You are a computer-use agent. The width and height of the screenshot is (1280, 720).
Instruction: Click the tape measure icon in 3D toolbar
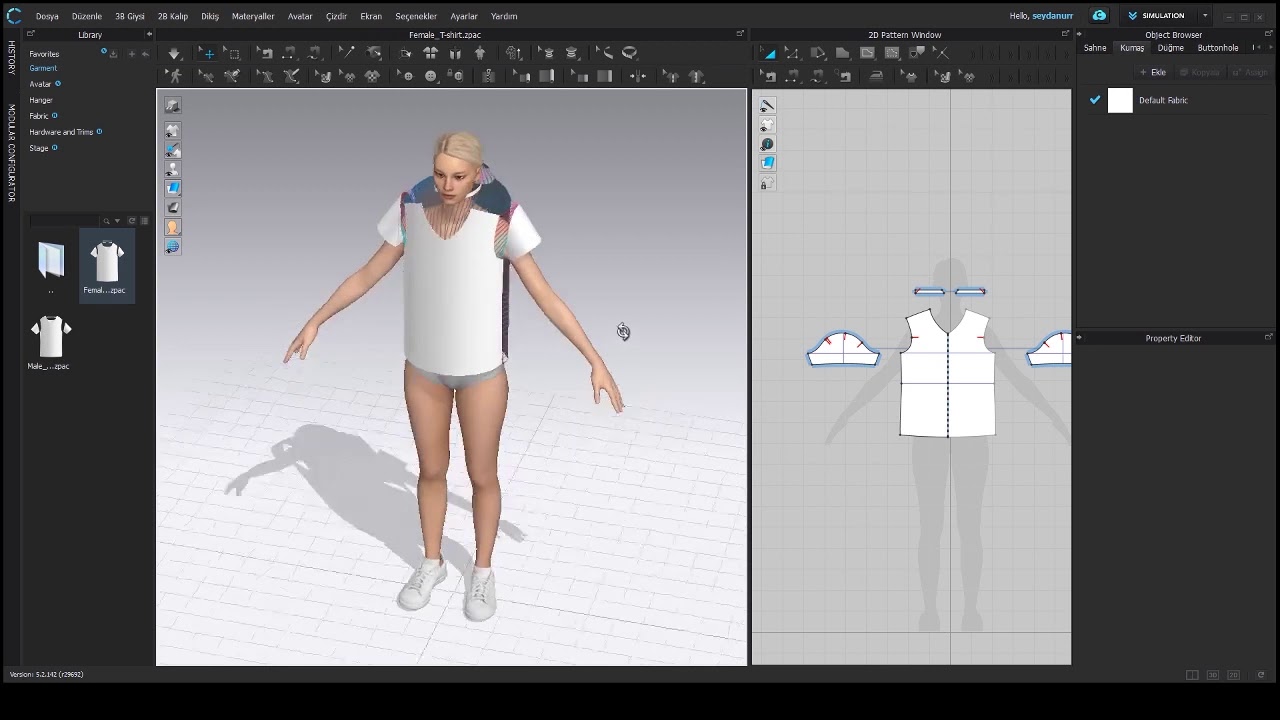(x=630, y=53)
